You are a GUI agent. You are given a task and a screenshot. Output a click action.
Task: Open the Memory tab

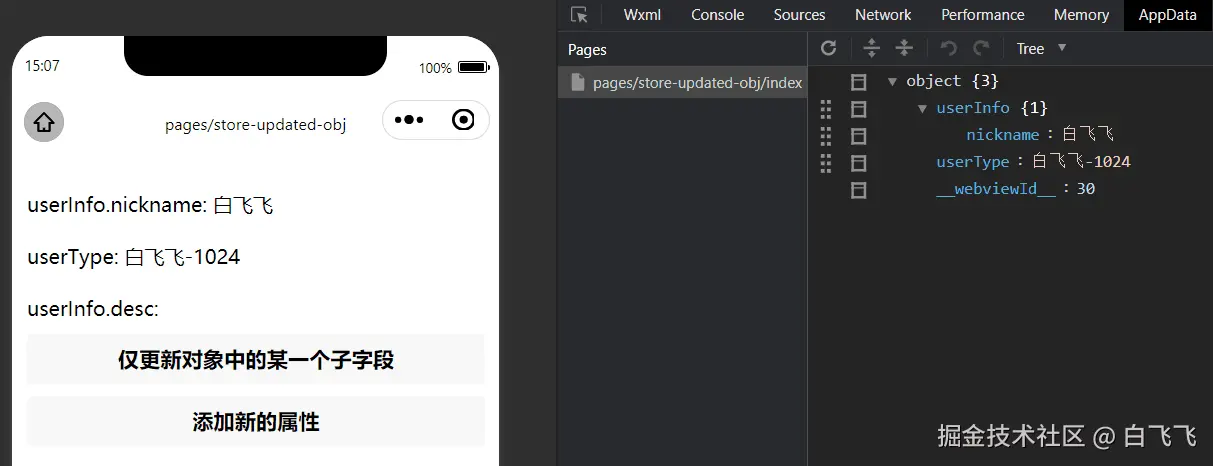1081,15
